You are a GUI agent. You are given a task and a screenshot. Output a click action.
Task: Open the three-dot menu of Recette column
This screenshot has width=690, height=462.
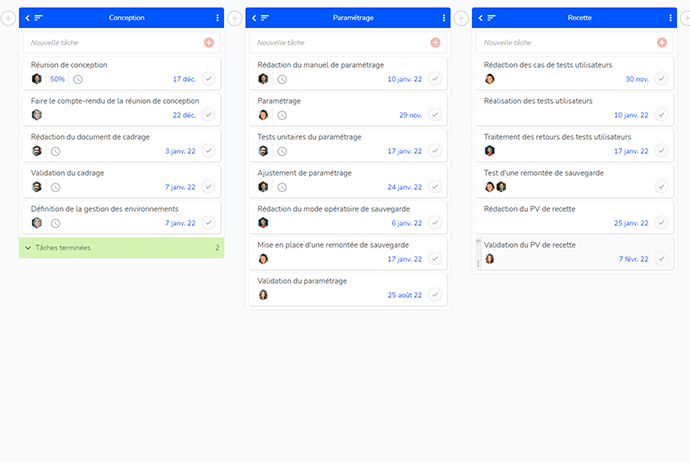670,18
